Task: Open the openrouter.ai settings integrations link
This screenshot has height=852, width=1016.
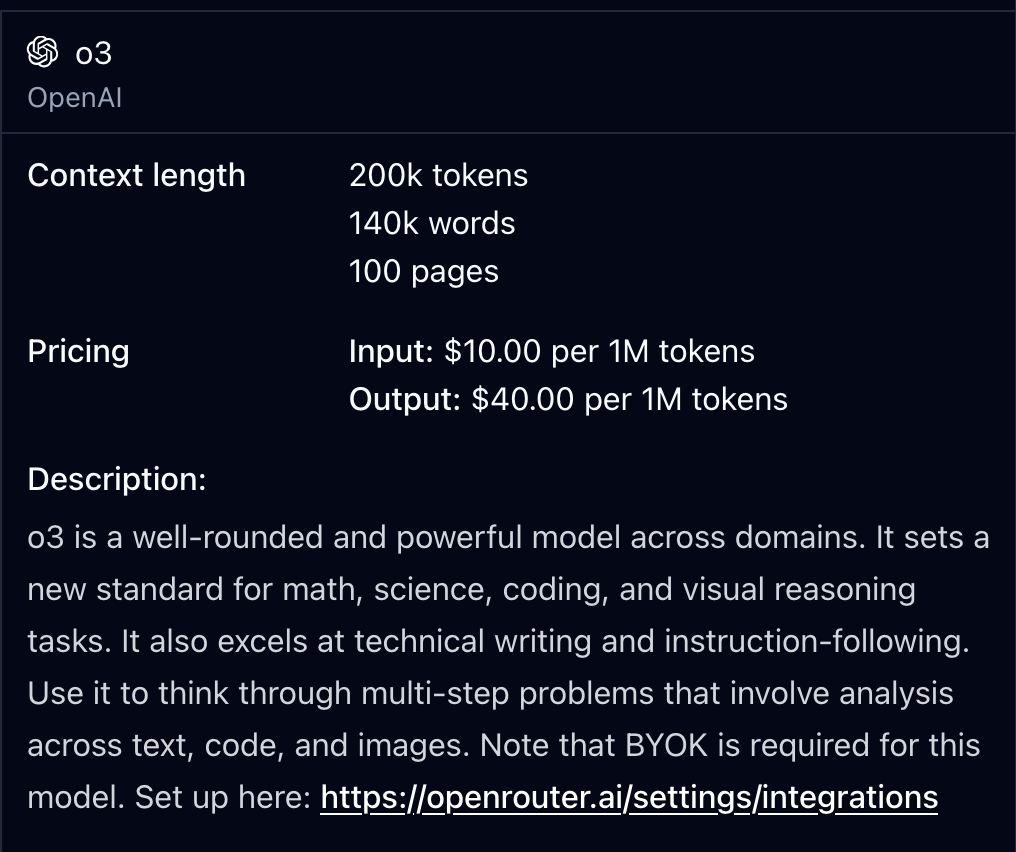Action: (x=629, y=798)
